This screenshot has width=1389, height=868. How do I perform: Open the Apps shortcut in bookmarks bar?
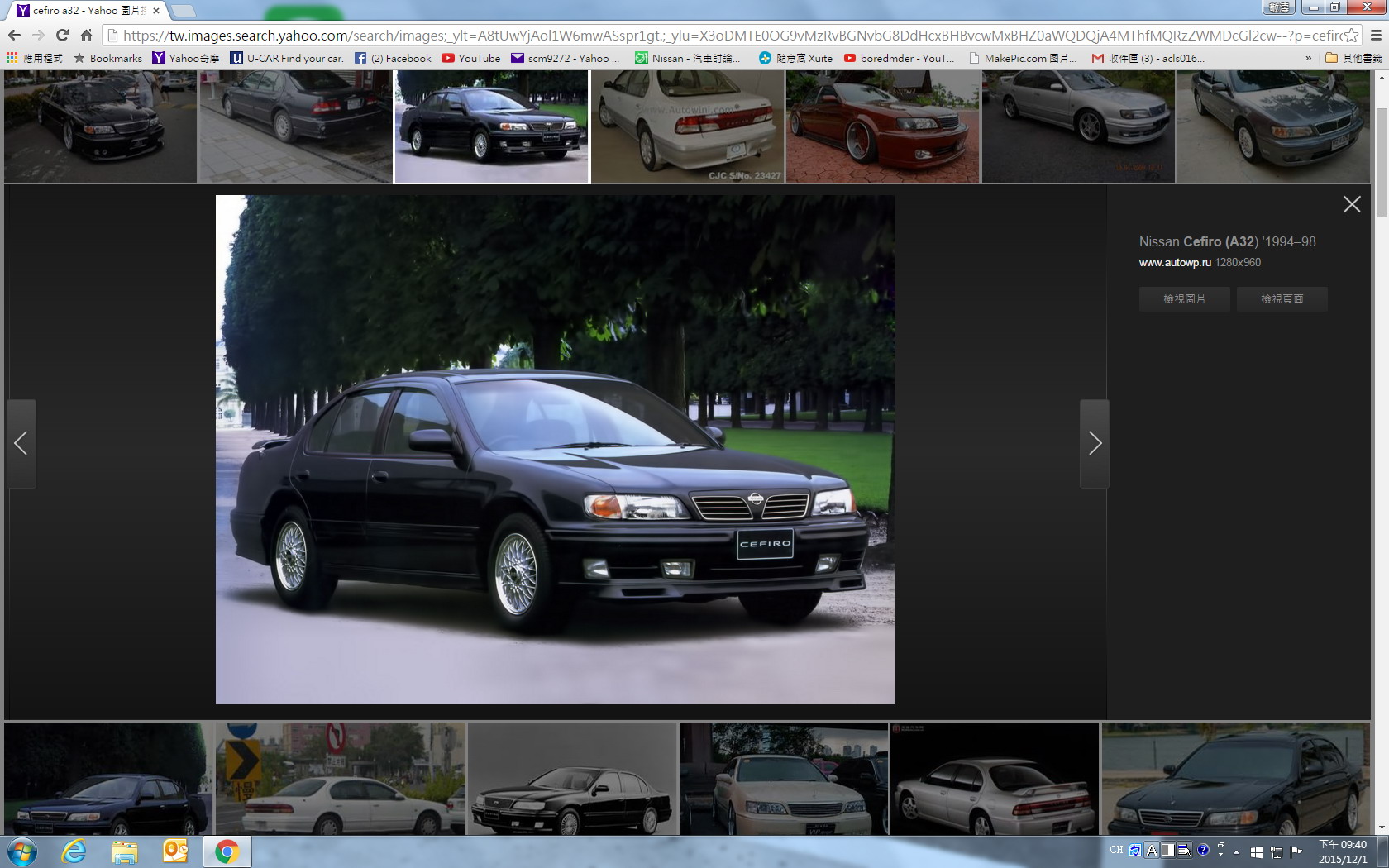click(x=34, y=58)
